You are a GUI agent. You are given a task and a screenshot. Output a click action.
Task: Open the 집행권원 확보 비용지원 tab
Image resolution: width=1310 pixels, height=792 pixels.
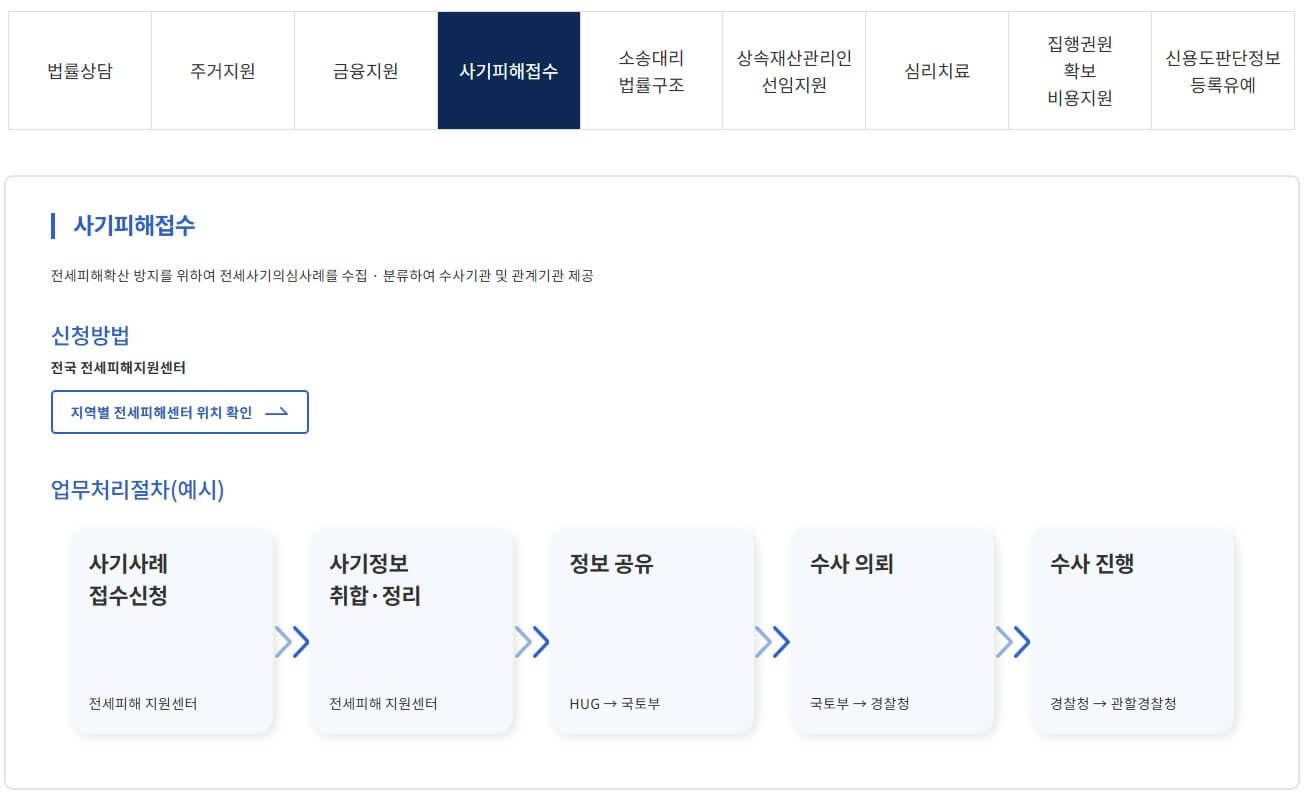coord(1080,70)
